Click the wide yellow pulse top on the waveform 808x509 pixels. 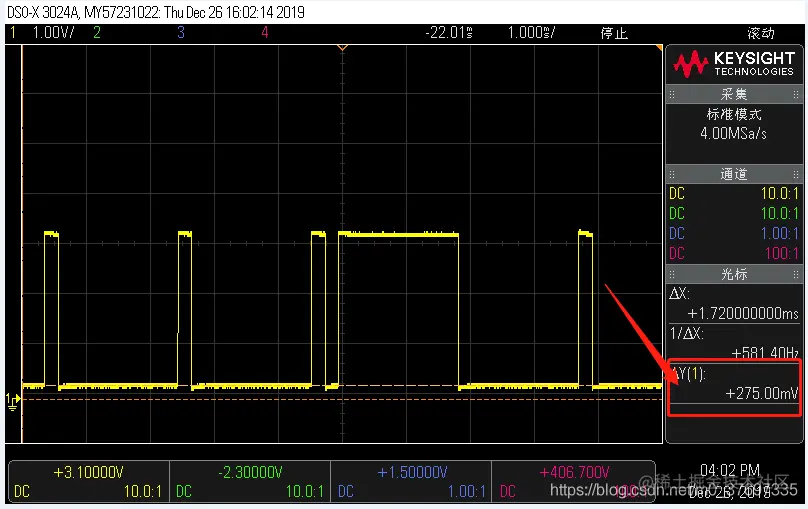point(398,235)
